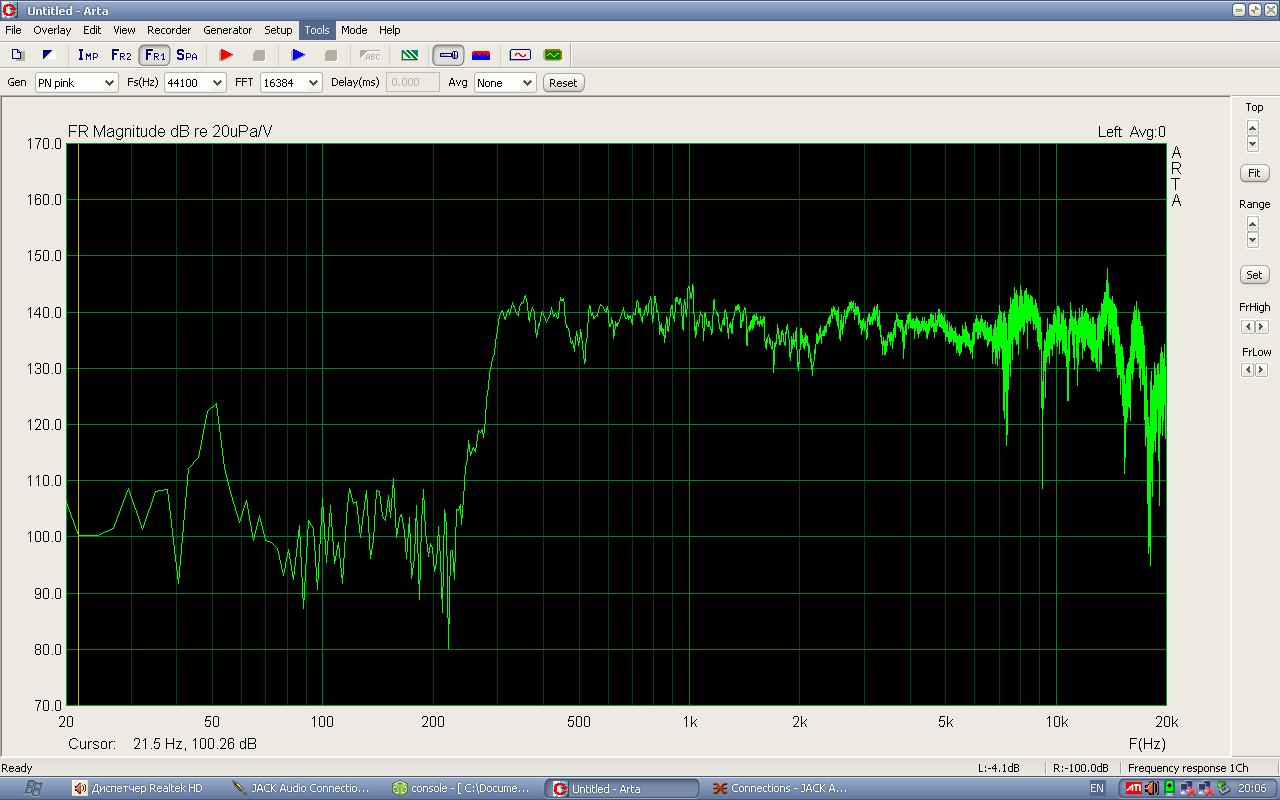This screenshot has width=1280, height=800.
Task: Open the Tools menu
Action: [317, 30]
